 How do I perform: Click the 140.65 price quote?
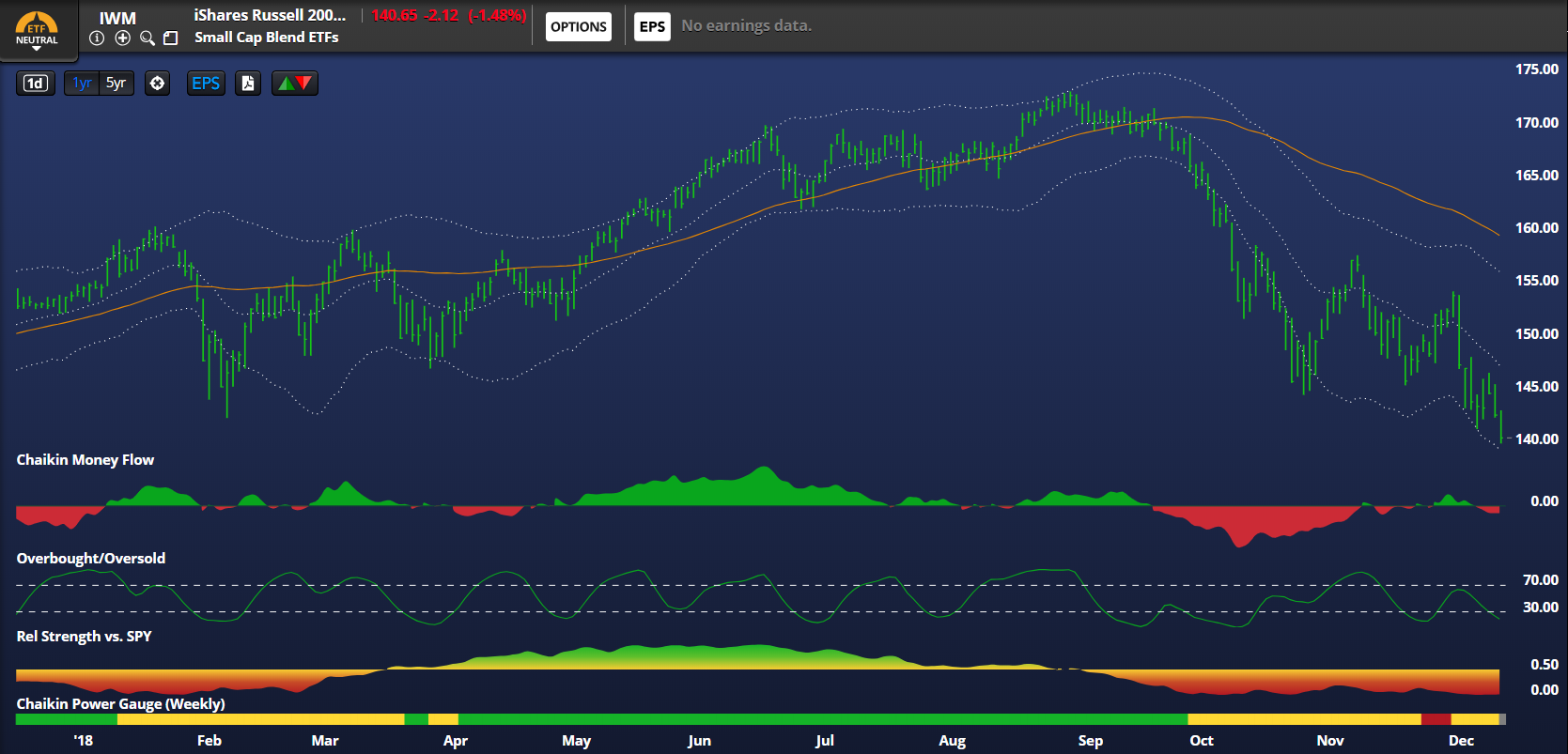pos(395,15)
